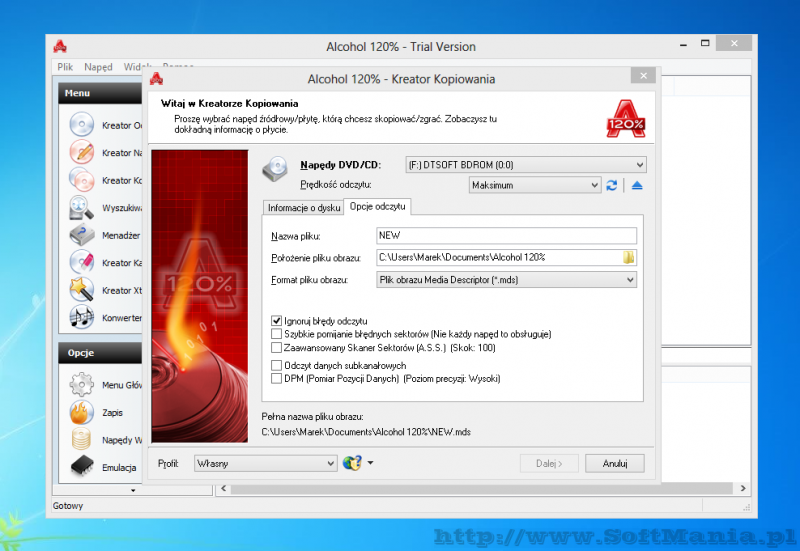This screenshot has width=800, height=551.
Task: Click the Kreator Kasowania eraser disc icon
Action: tap(82, 262)
